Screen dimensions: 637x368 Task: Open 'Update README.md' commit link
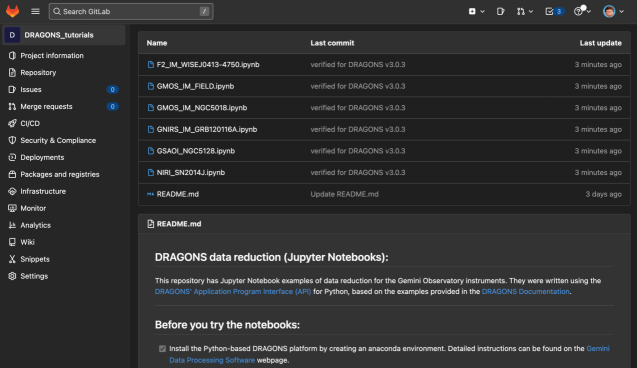344,194
